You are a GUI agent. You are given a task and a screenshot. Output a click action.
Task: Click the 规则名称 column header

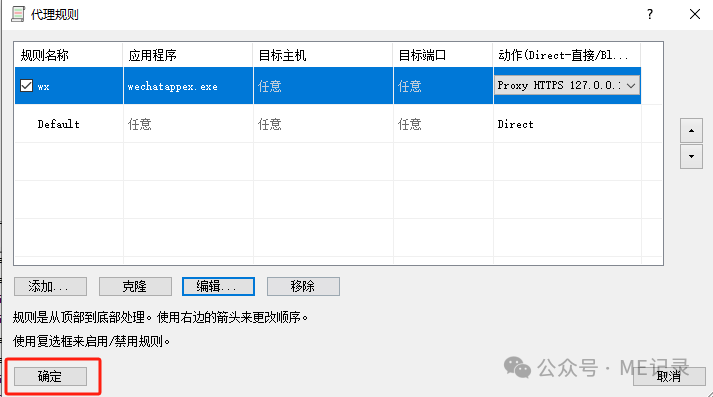[x=68, y=55]
